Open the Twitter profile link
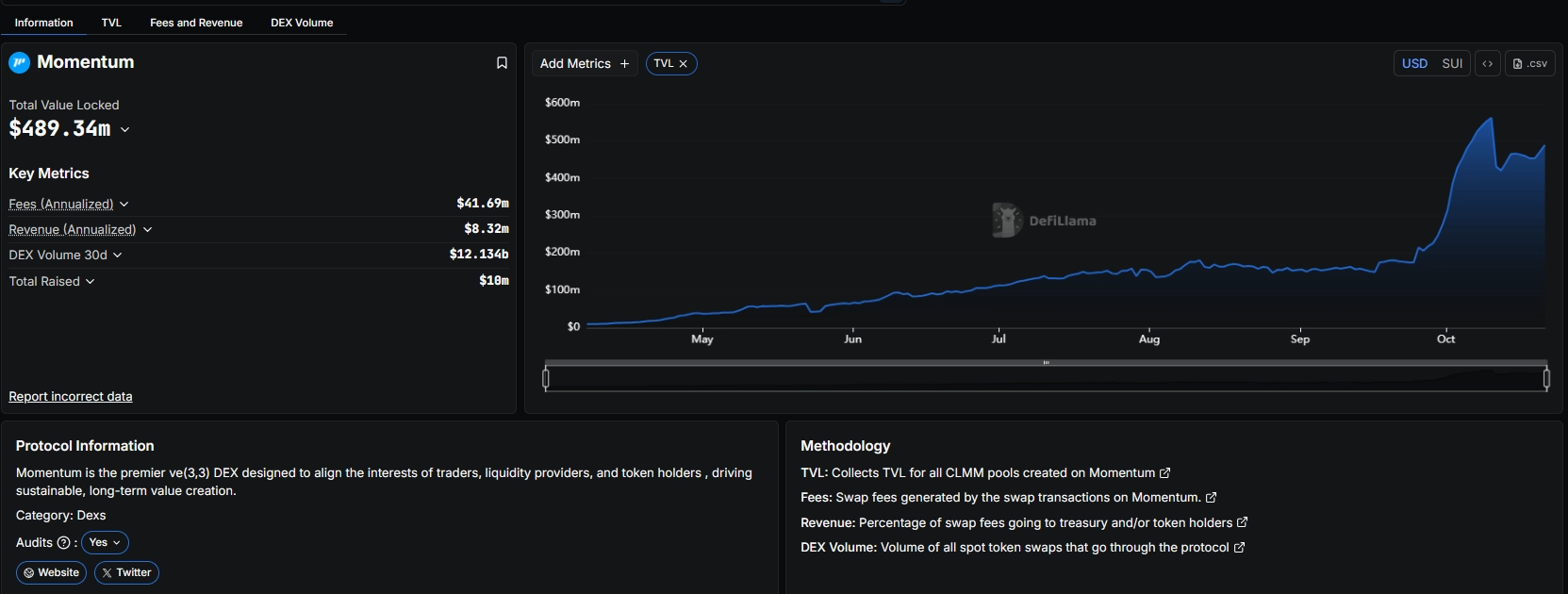1568x594 pixels. click(126, 572)
